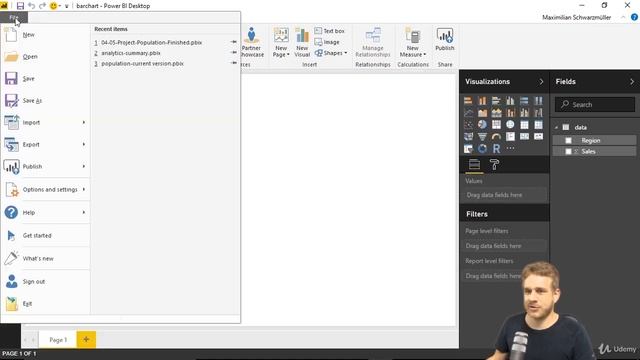Select the Waterfall chart visualization
640x360 pixels.
pos(538,113)
